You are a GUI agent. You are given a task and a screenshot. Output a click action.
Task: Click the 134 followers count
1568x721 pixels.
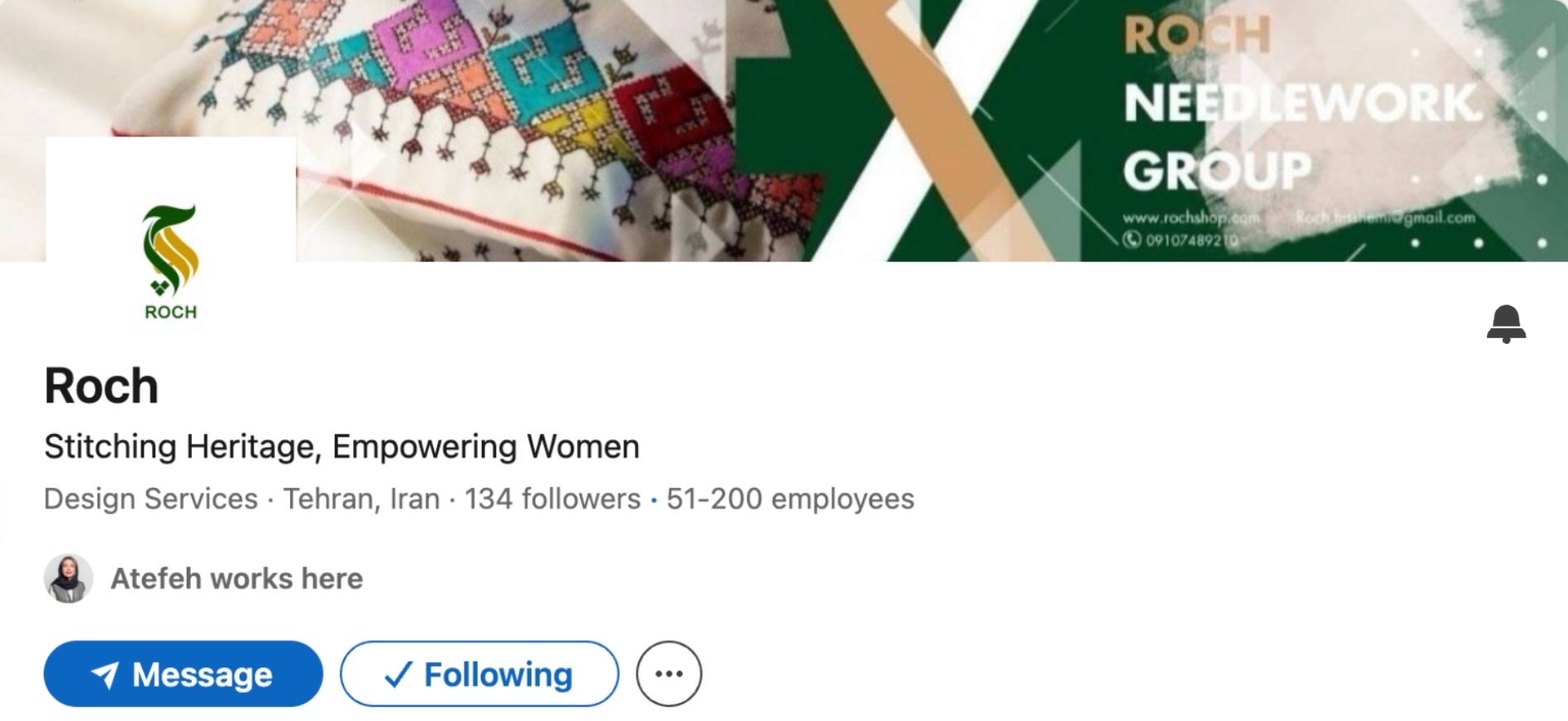pyautogui.click(x=552, y=499)
